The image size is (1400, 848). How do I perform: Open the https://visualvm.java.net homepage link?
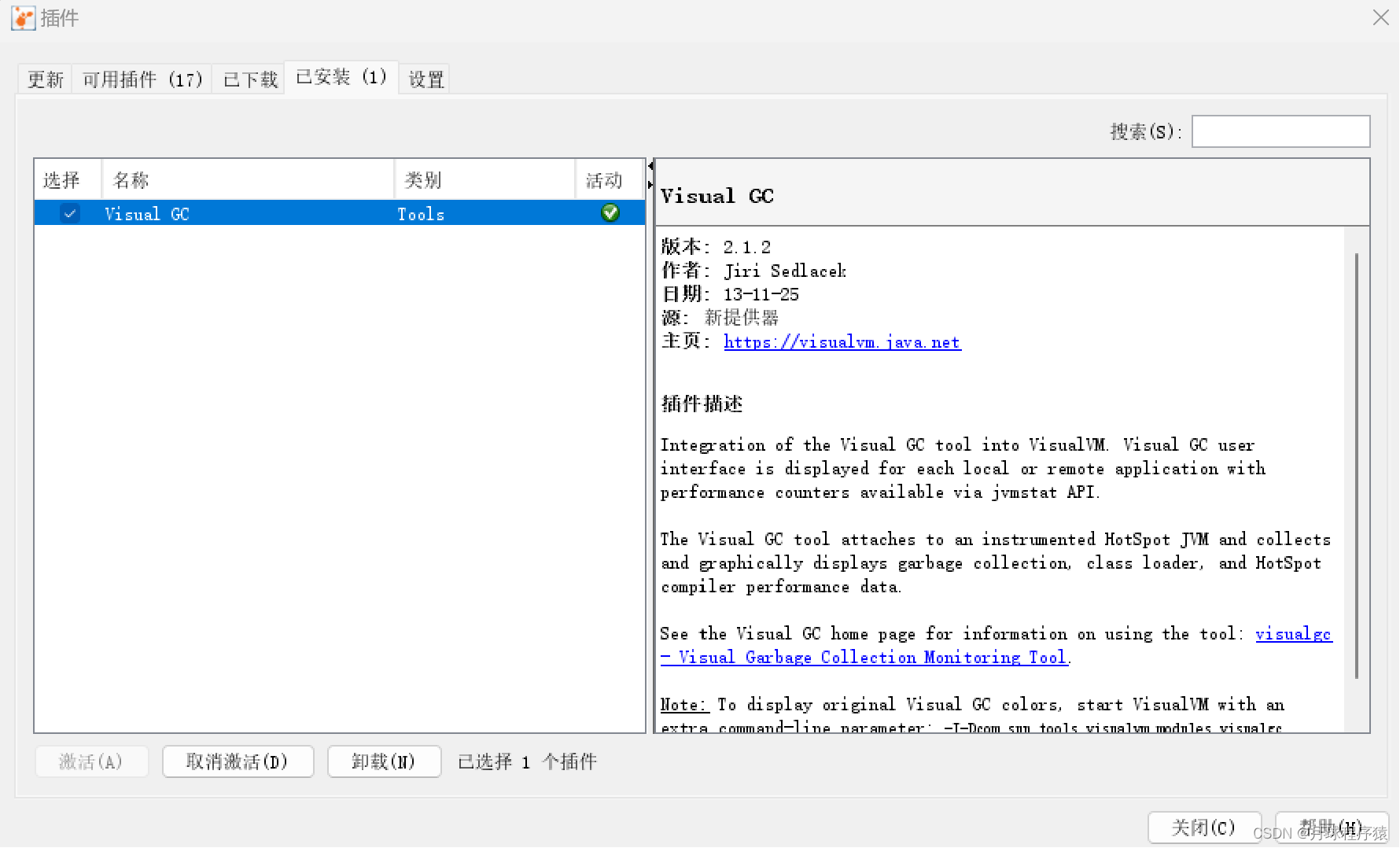tap(842, 342)
